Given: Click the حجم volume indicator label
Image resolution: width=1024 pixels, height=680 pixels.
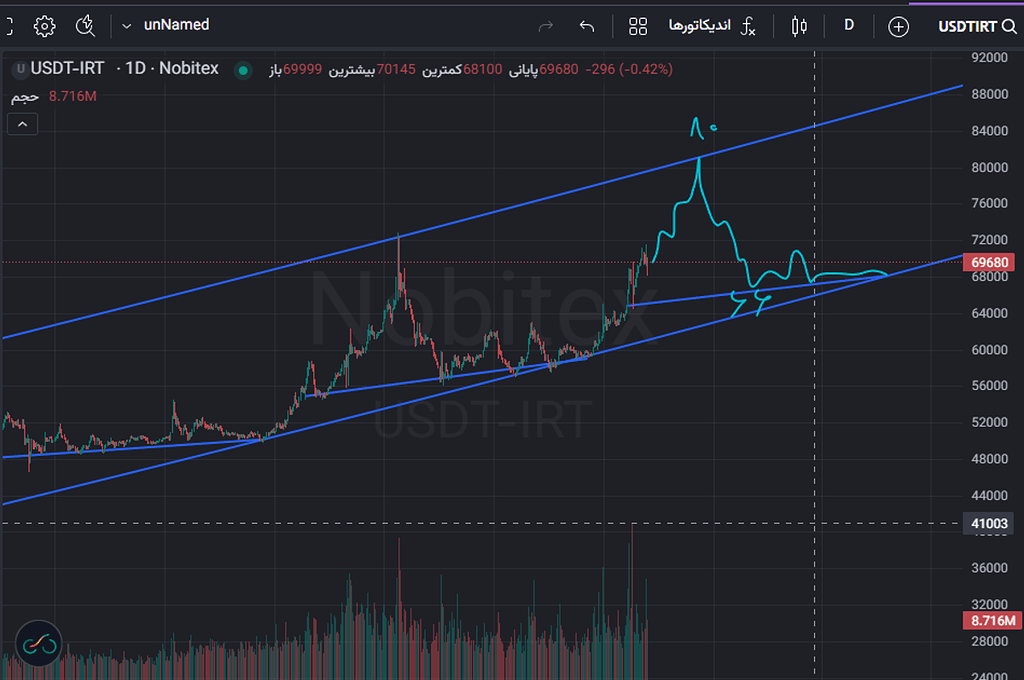Looking at the screenshot, I should pos(25,97).
